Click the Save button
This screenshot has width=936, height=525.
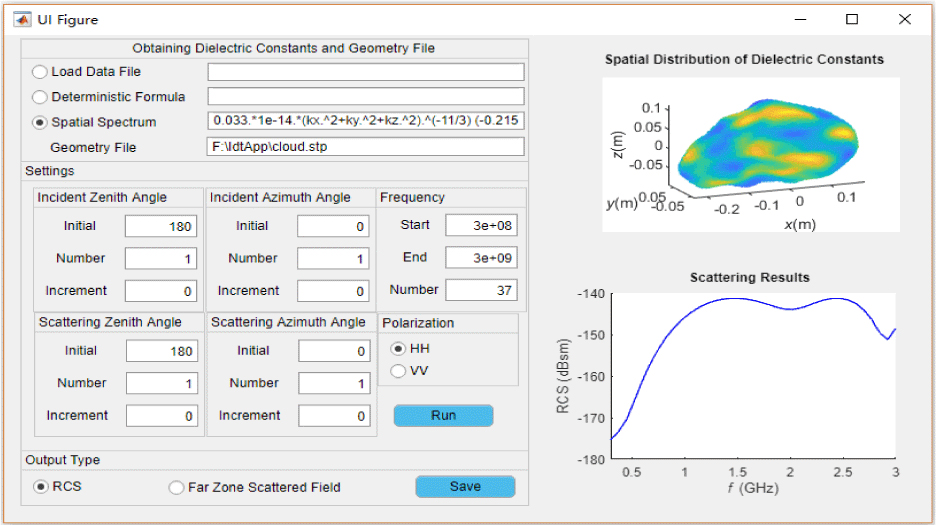coord(465,487)
